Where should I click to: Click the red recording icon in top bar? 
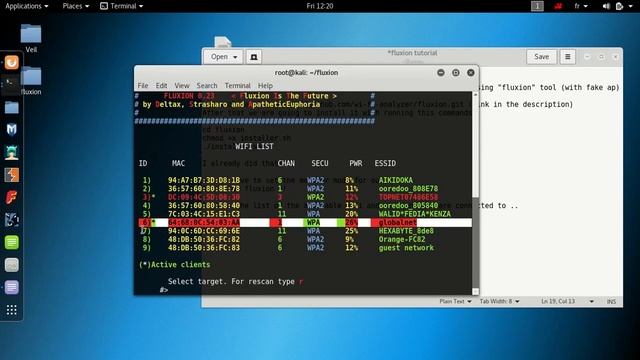558,6
